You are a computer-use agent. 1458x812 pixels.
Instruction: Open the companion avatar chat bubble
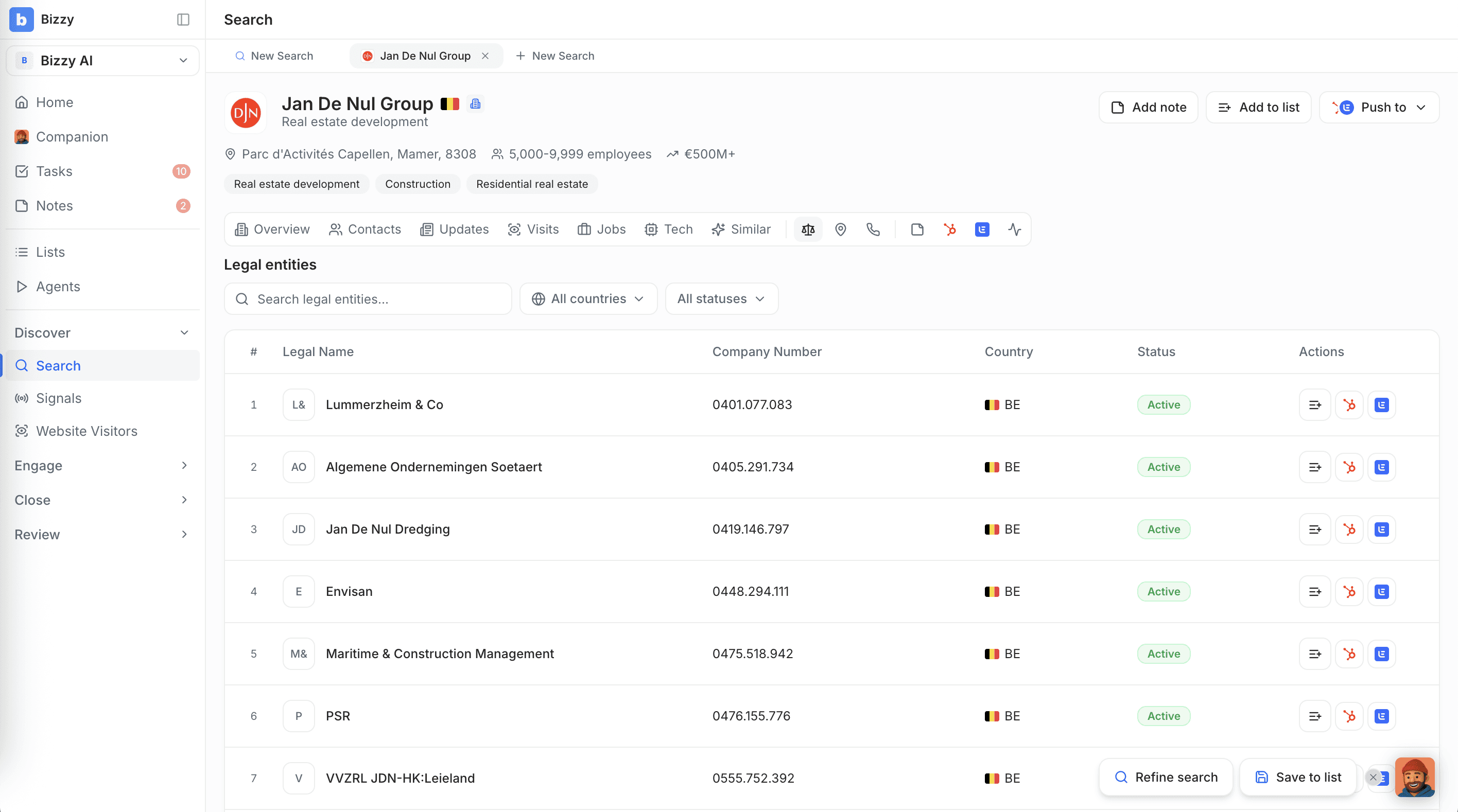(x=1414, y=777)
